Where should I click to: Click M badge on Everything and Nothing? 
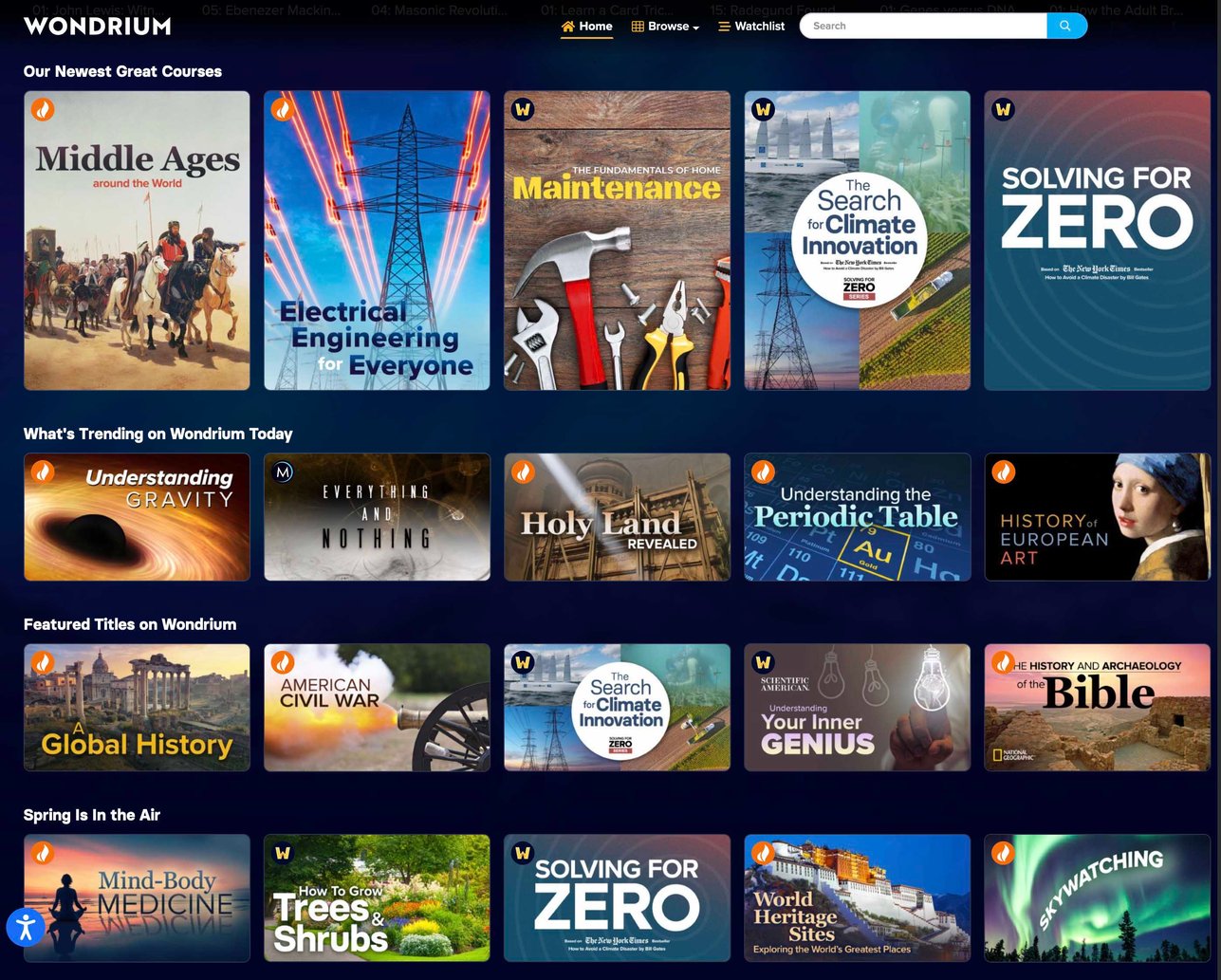coord(283,472)
